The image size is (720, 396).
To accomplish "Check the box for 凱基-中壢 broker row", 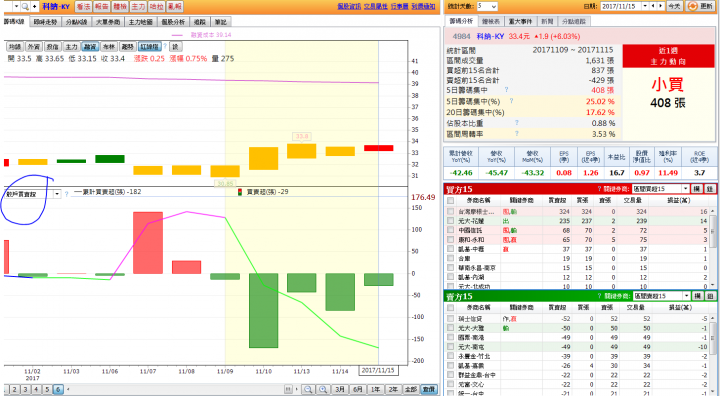I will coord(450,249).
